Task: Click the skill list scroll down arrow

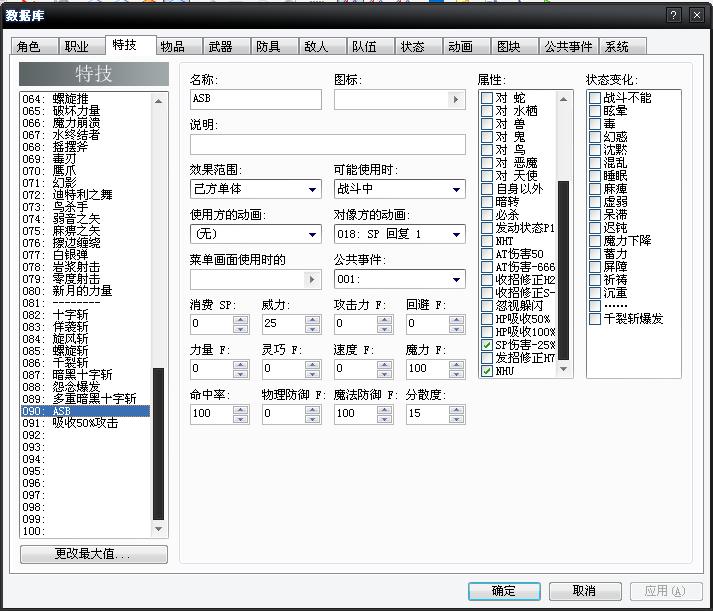Action: pyautogui.click(x=158, y=529)
